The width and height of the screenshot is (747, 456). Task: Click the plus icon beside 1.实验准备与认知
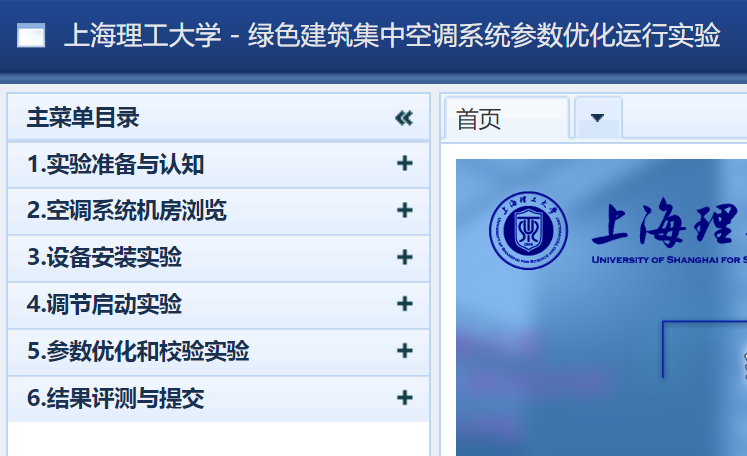(x=404, y=164)
